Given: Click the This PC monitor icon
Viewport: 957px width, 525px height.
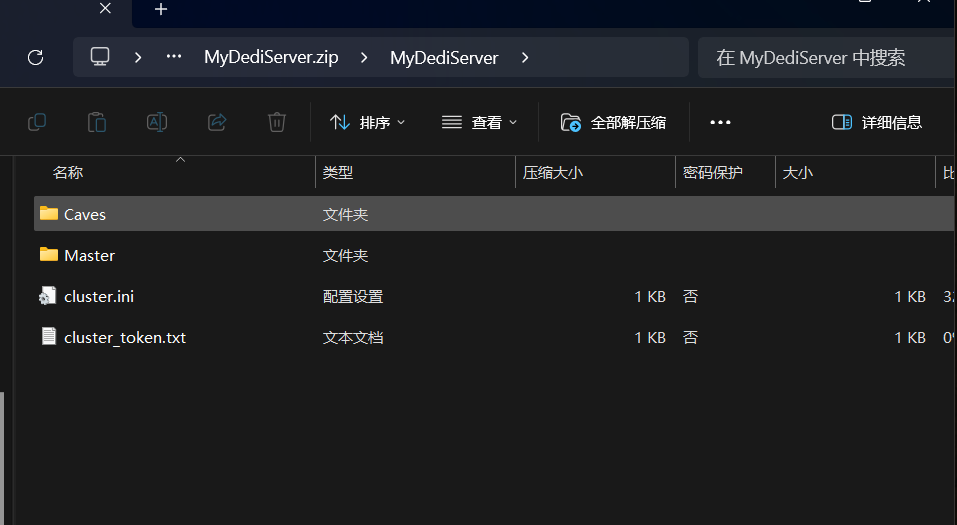Looking at the screenshot, I should (100, 57).
